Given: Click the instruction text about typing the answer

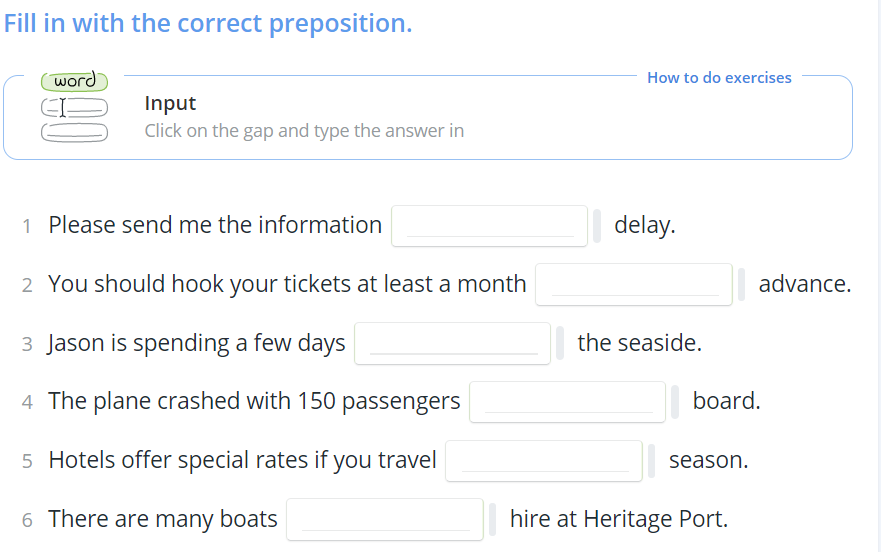Looking at the screenshot, I should click(304, 131).
